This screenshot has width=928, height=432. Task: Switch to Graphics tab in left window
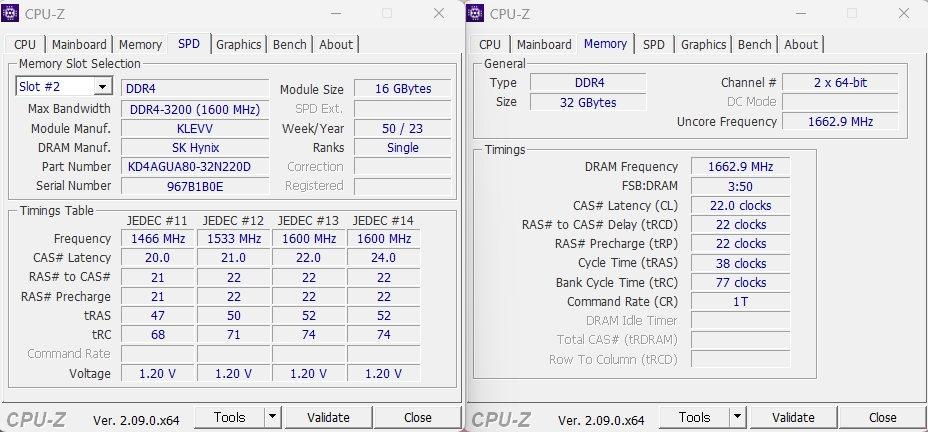point(239,45)
